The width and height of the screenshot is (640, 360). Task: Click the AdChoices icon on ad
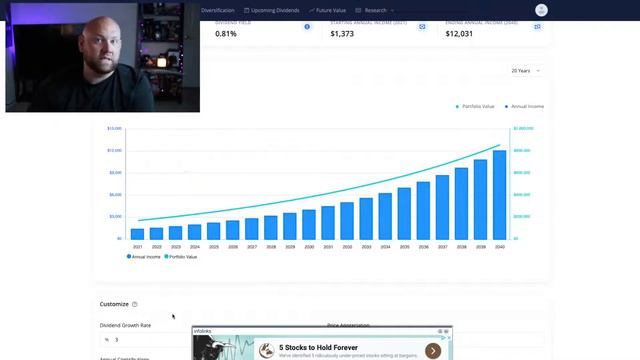(443, 338)
